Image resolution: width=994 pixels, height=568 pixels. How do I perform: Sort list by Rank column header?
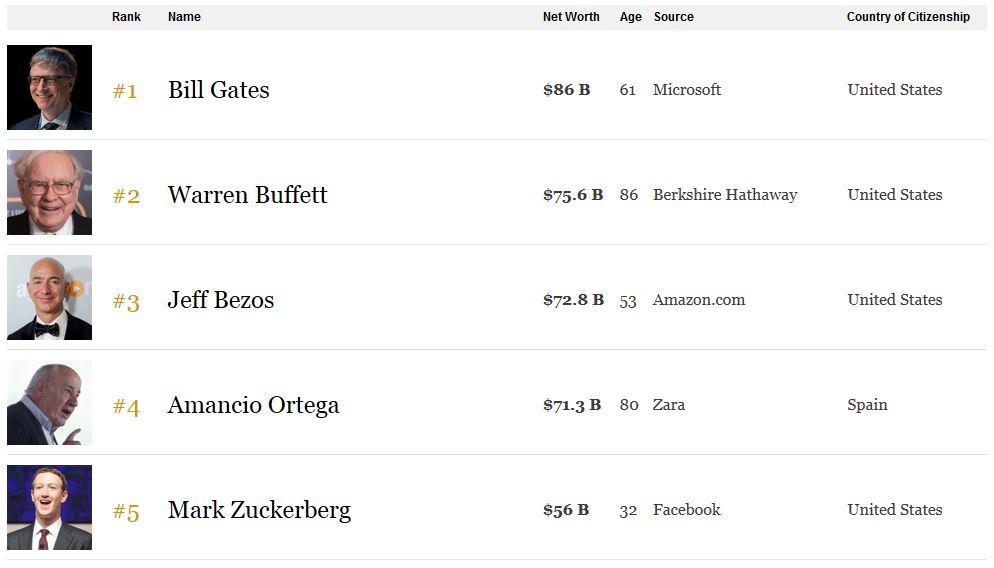coord(126,17)
